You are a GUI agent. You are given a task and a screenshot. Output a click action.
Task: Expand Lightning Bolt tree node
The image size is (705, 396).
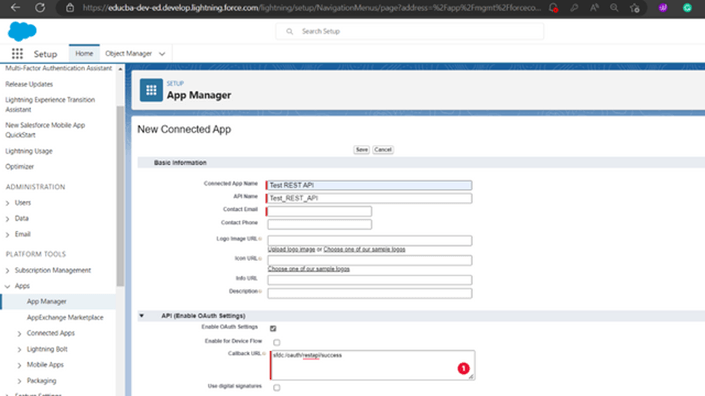19,349
